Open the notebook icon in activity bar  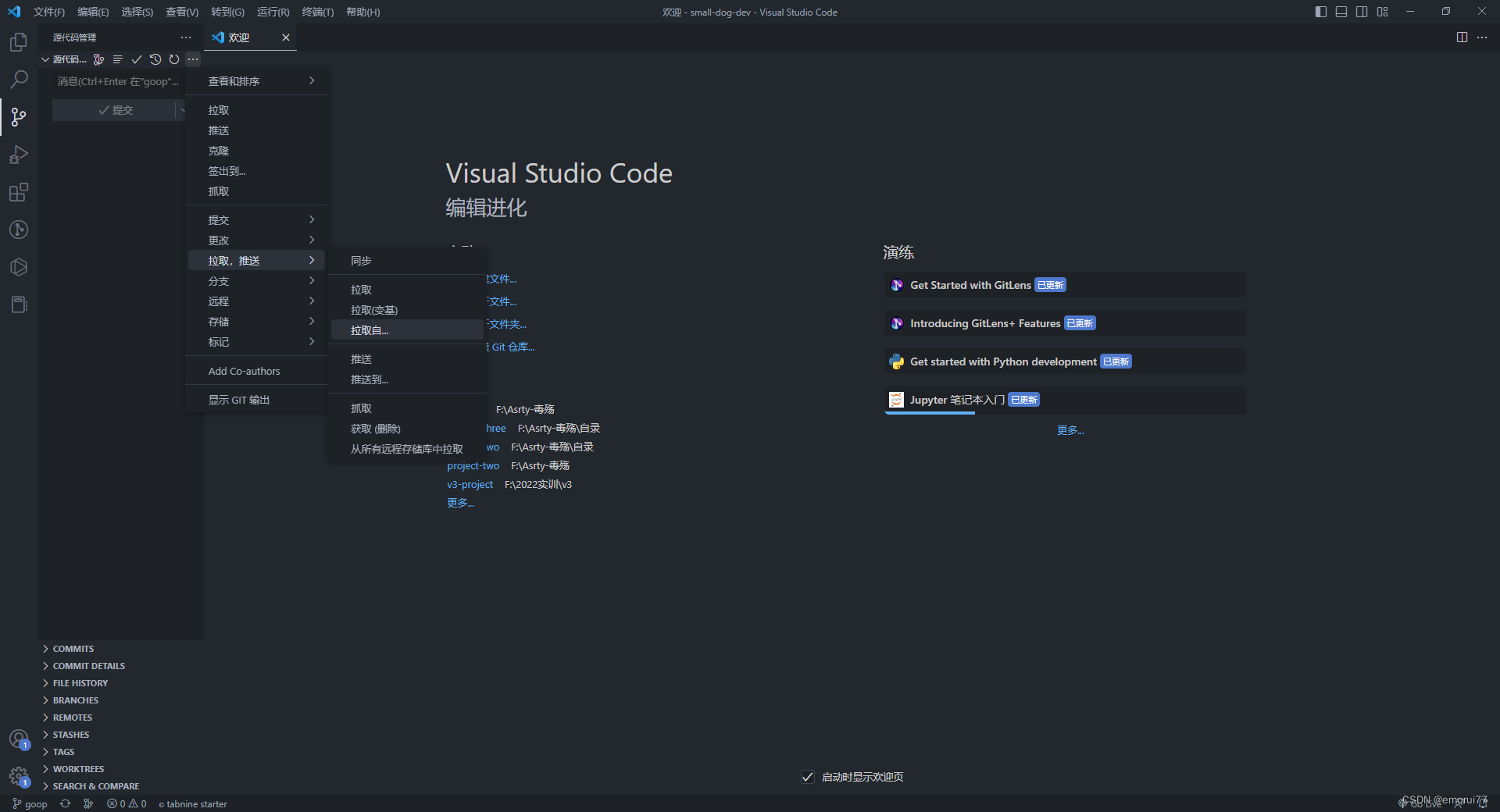(x=19, y=304)
